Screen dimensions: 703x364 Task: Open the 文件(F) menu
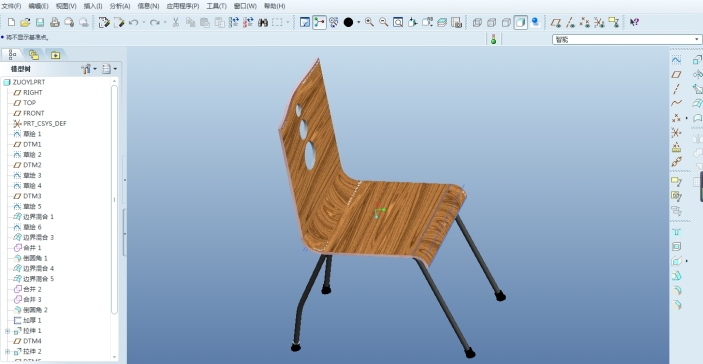click(11, 6)
